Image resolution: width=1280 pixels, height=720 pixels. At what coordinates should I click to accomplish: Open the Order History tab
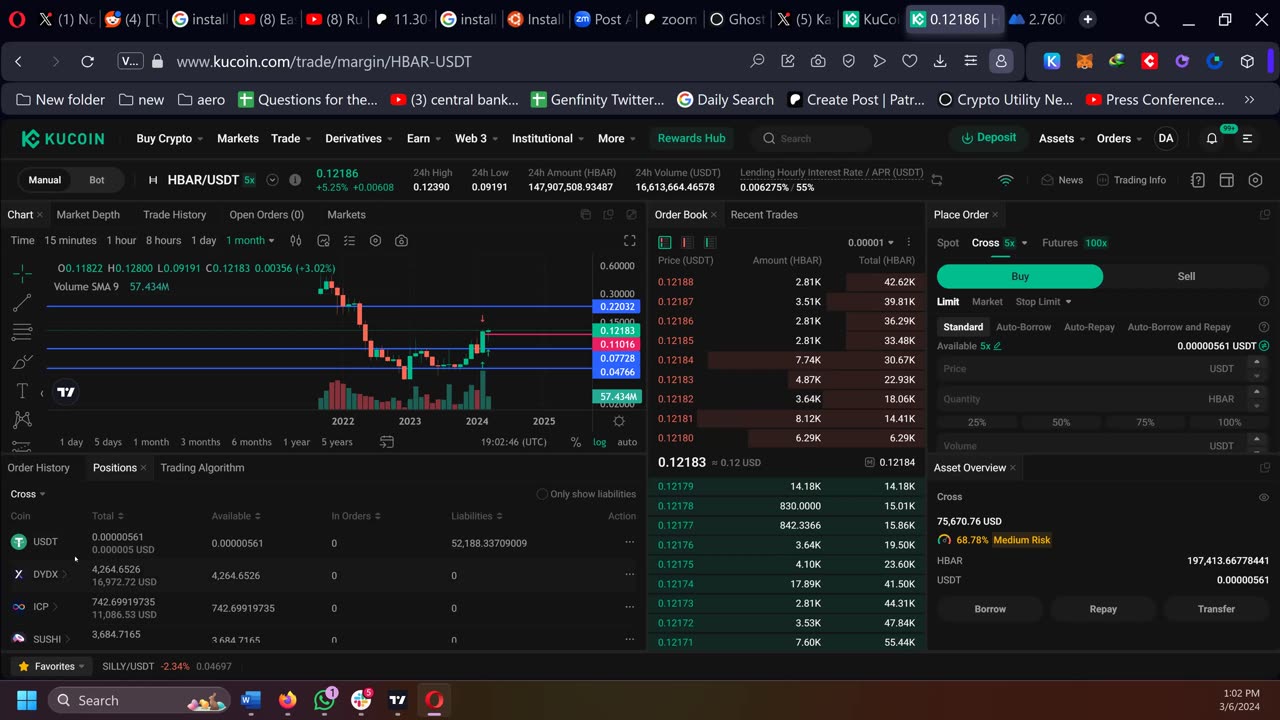pos(39,468)
